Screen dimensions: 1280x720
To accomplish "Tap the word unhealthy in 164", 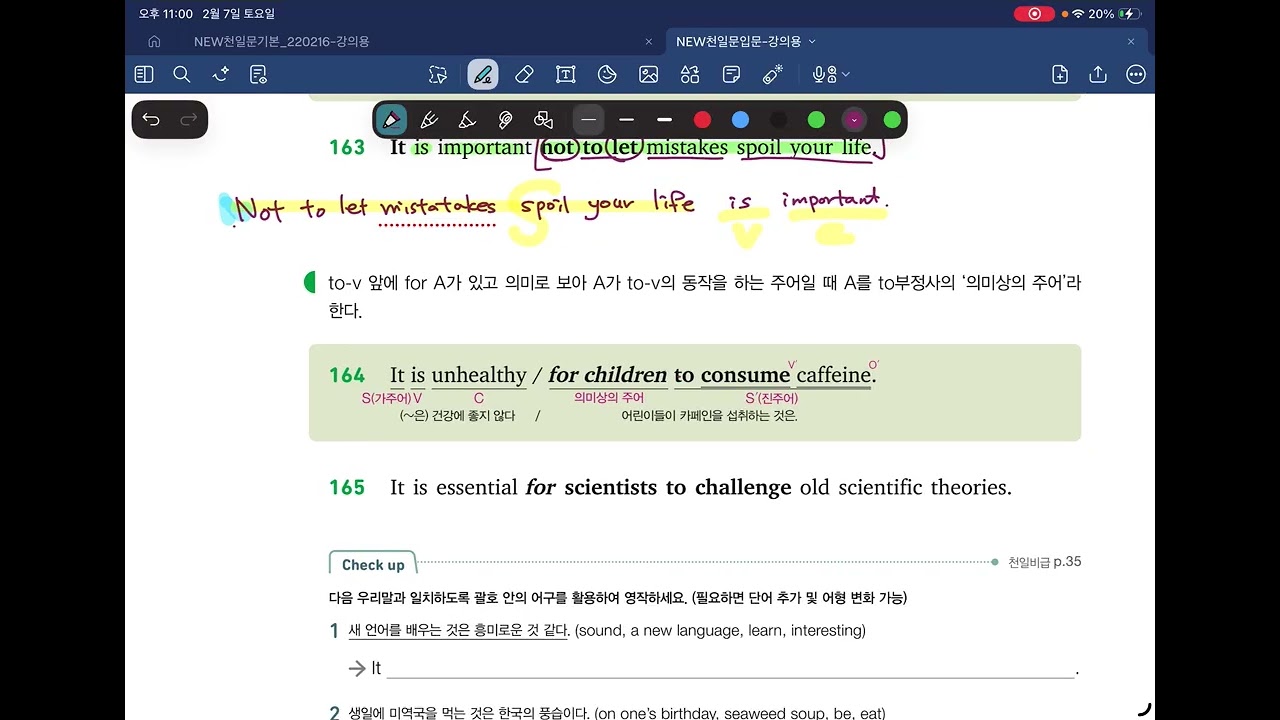I will coord(479,375).
